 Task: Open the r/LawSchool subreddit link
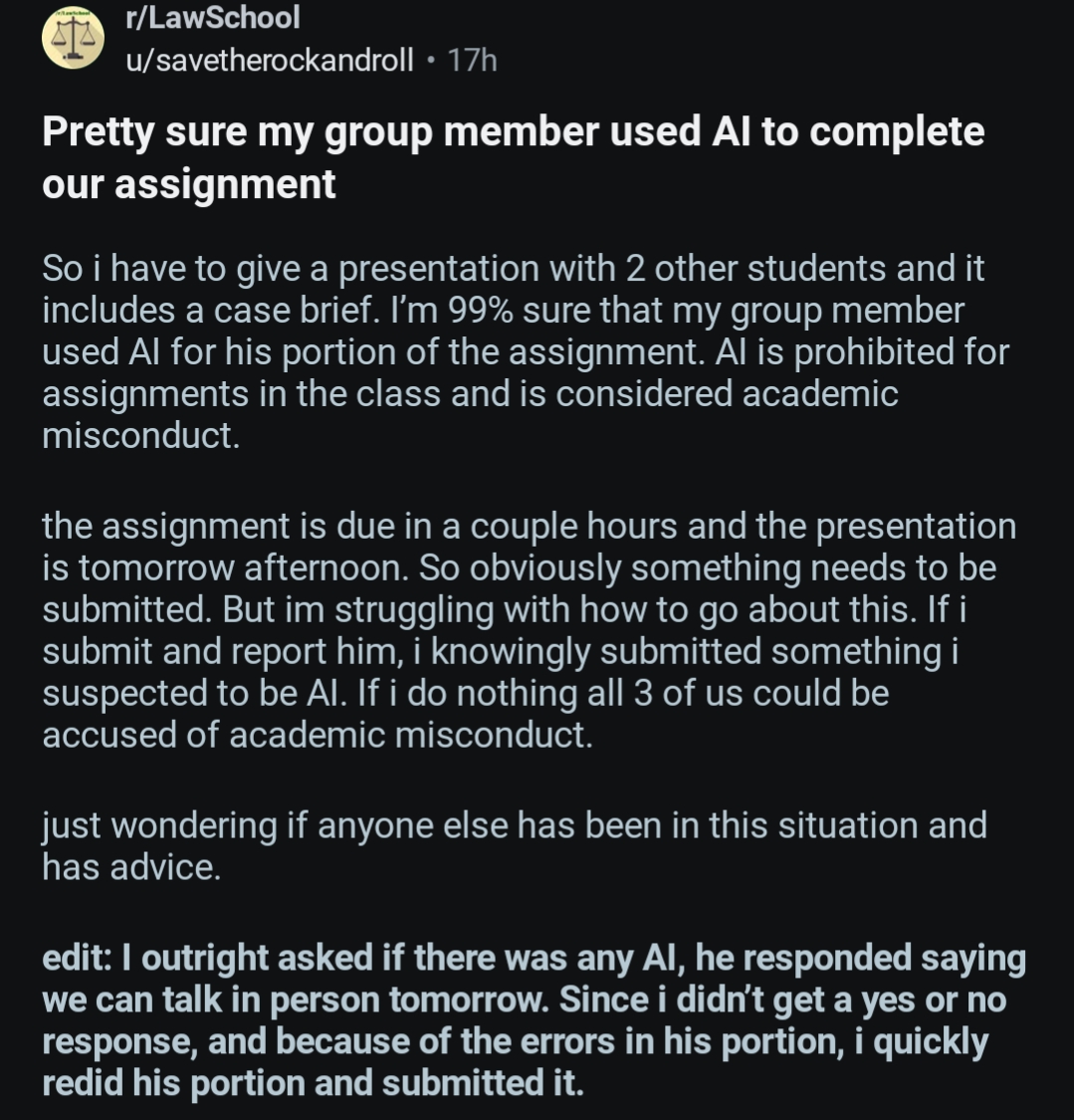pyautogui.click(x=212, y=17)
